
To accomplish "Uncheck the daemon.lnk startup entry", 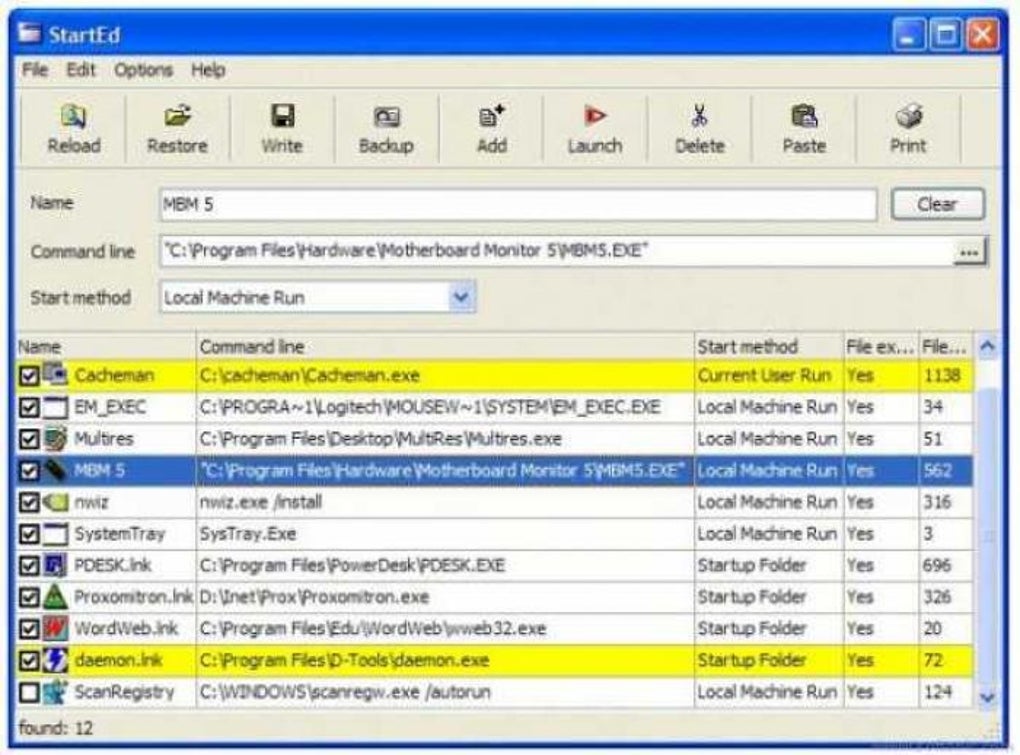I will (29, 660).
